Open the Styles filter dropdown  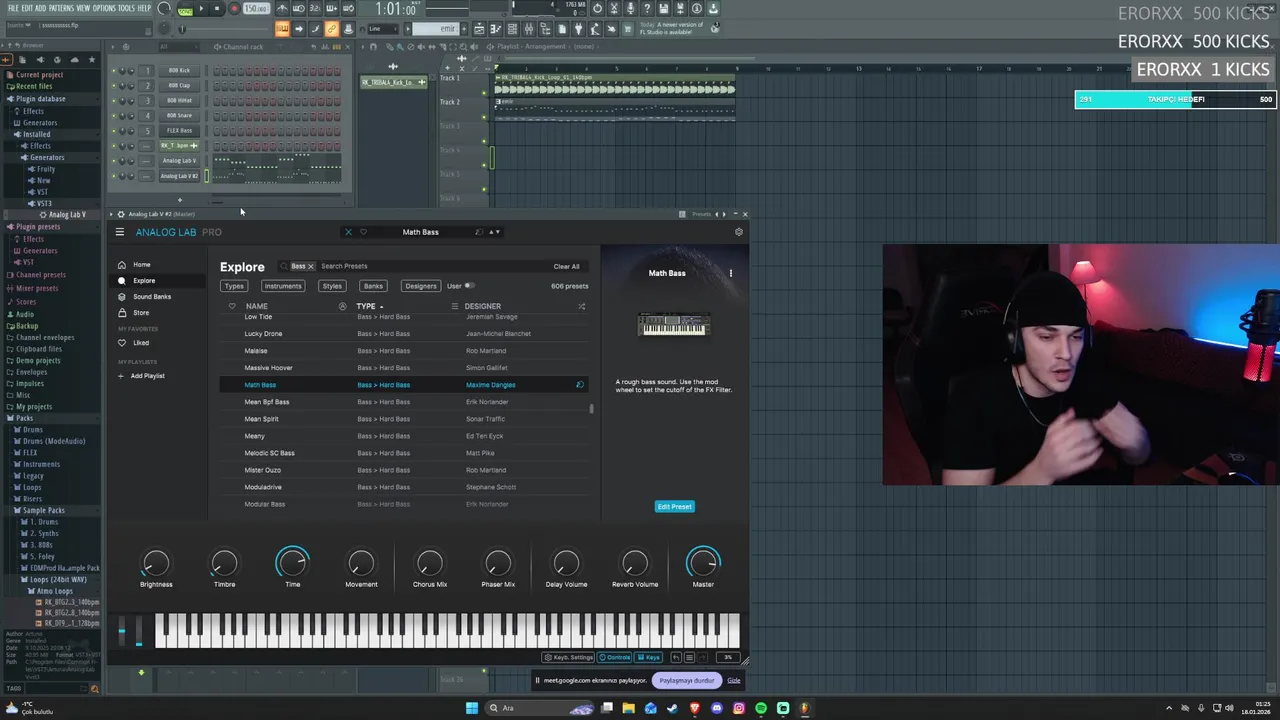point(332,286)
